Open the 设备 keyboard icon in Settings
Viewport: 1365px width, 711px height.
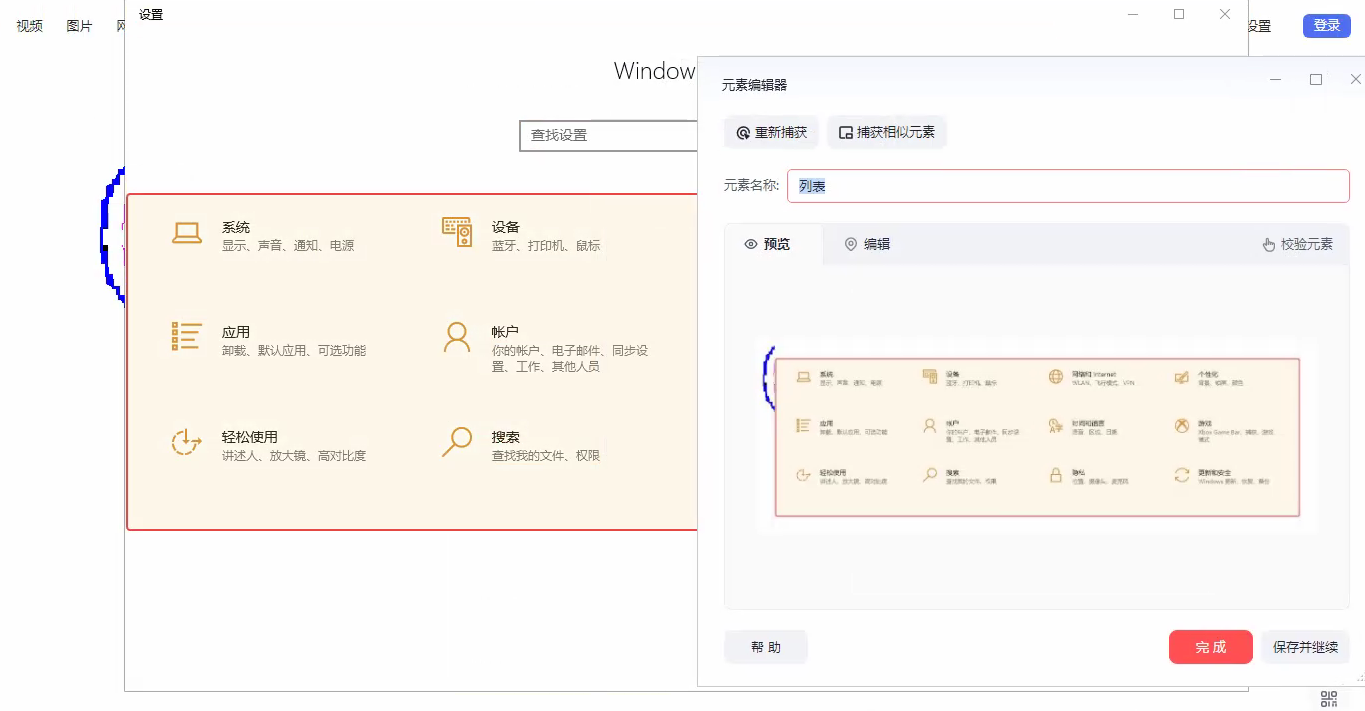click(456, 232)
